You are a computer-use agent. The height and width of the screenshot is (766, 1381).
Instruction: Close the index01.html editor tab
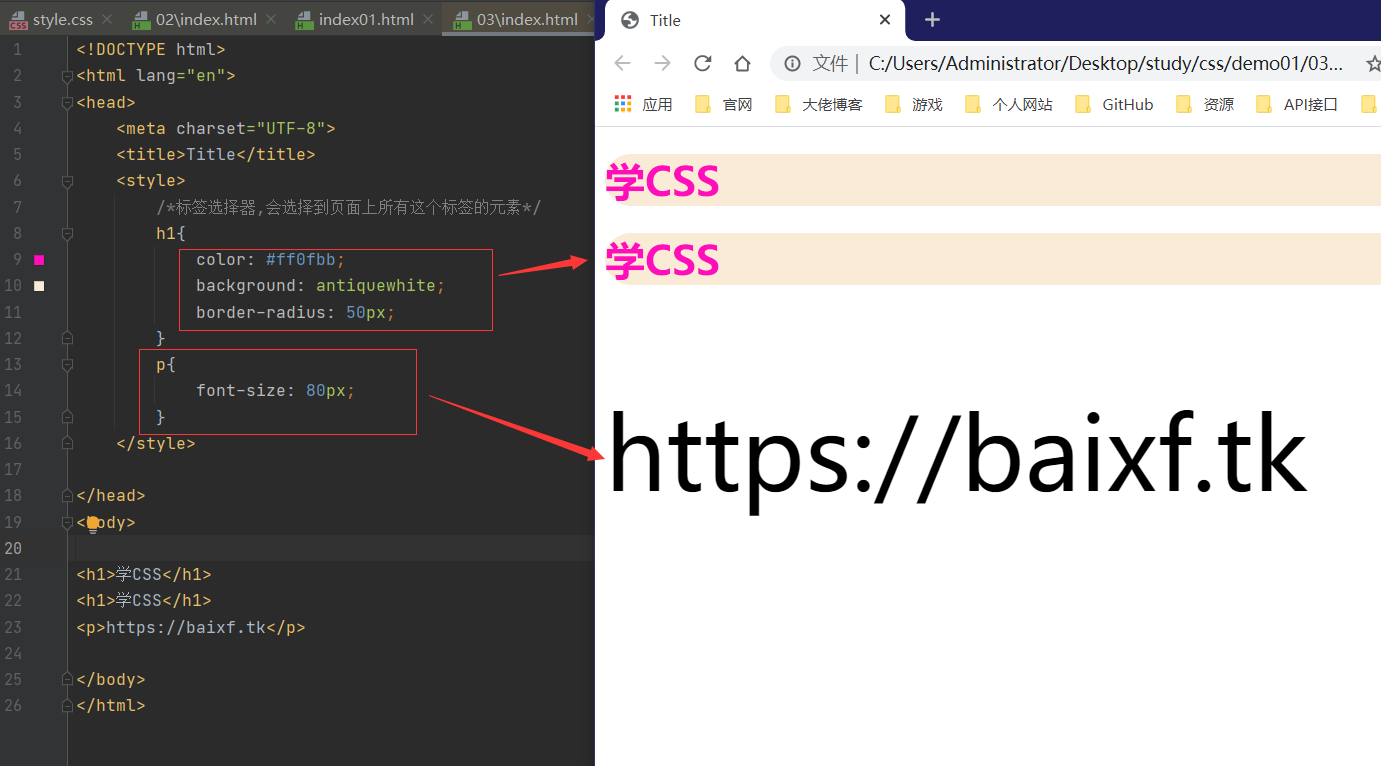coord(428,20)
